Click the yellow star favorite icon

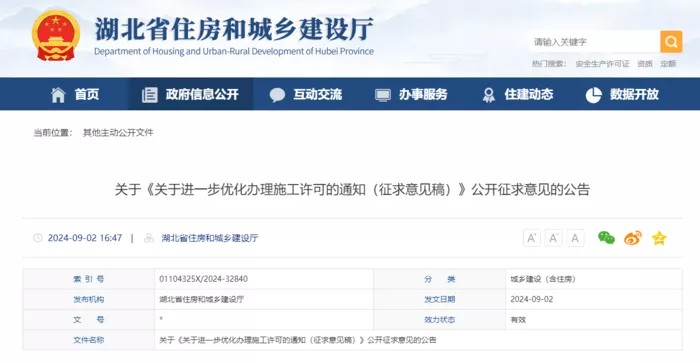pos(659,238)
